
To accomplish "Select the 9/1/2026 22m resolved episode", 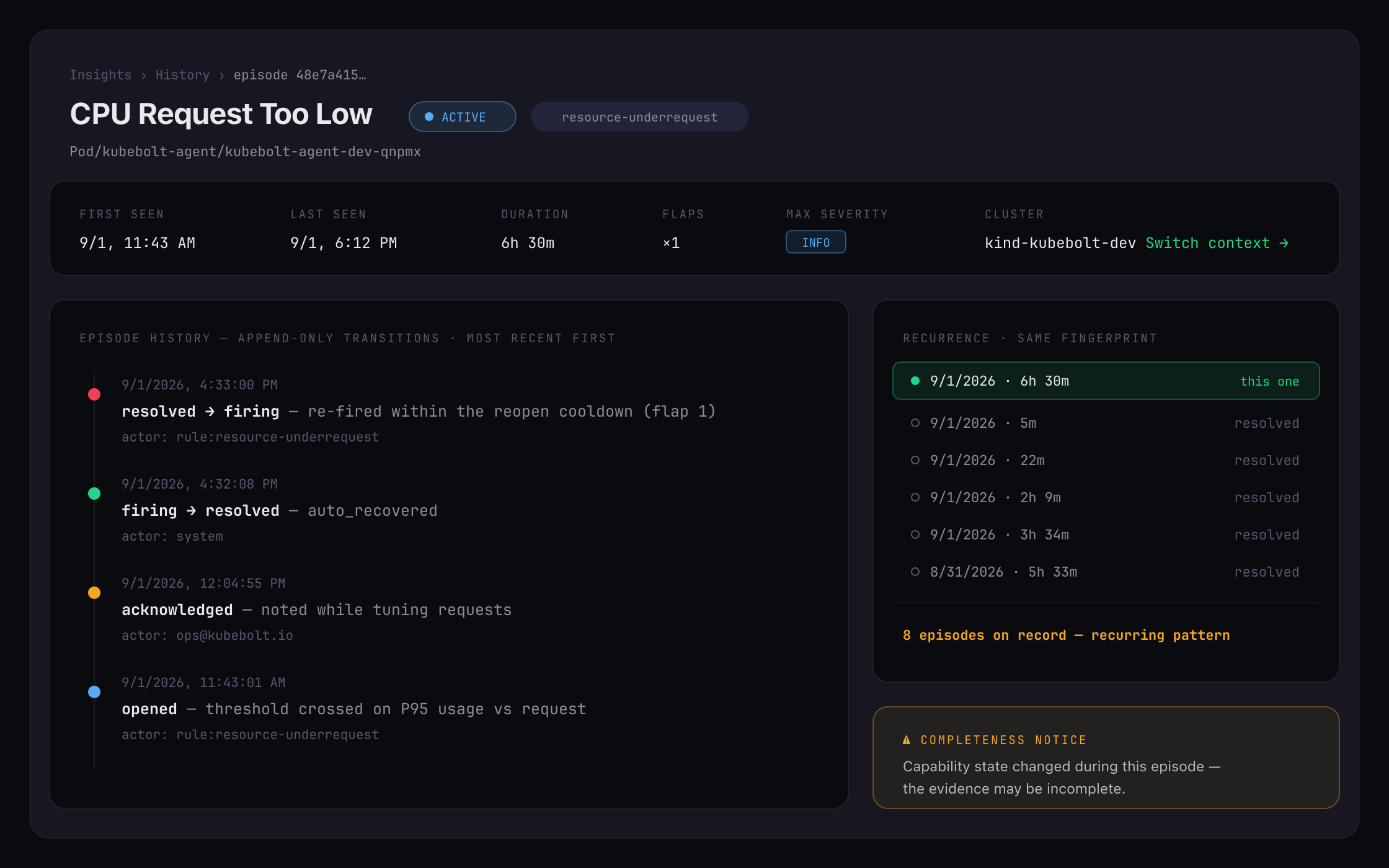I will point(1106,461).
